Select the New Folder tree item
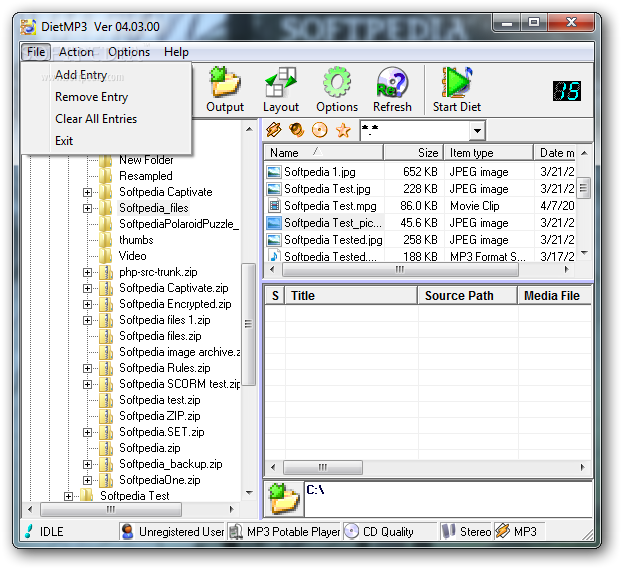 146,160
